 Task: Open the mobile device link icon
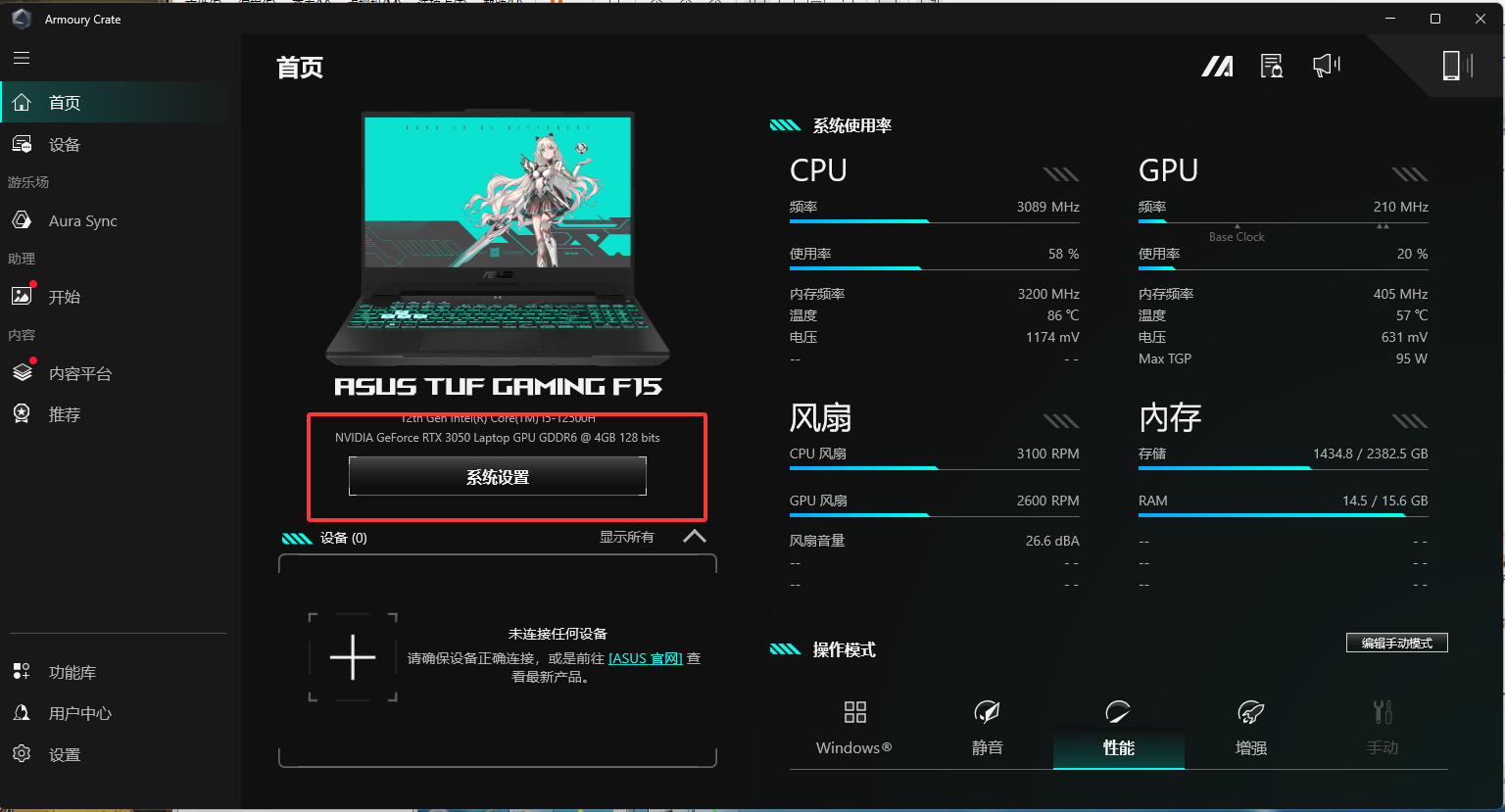pos(1457,66)
